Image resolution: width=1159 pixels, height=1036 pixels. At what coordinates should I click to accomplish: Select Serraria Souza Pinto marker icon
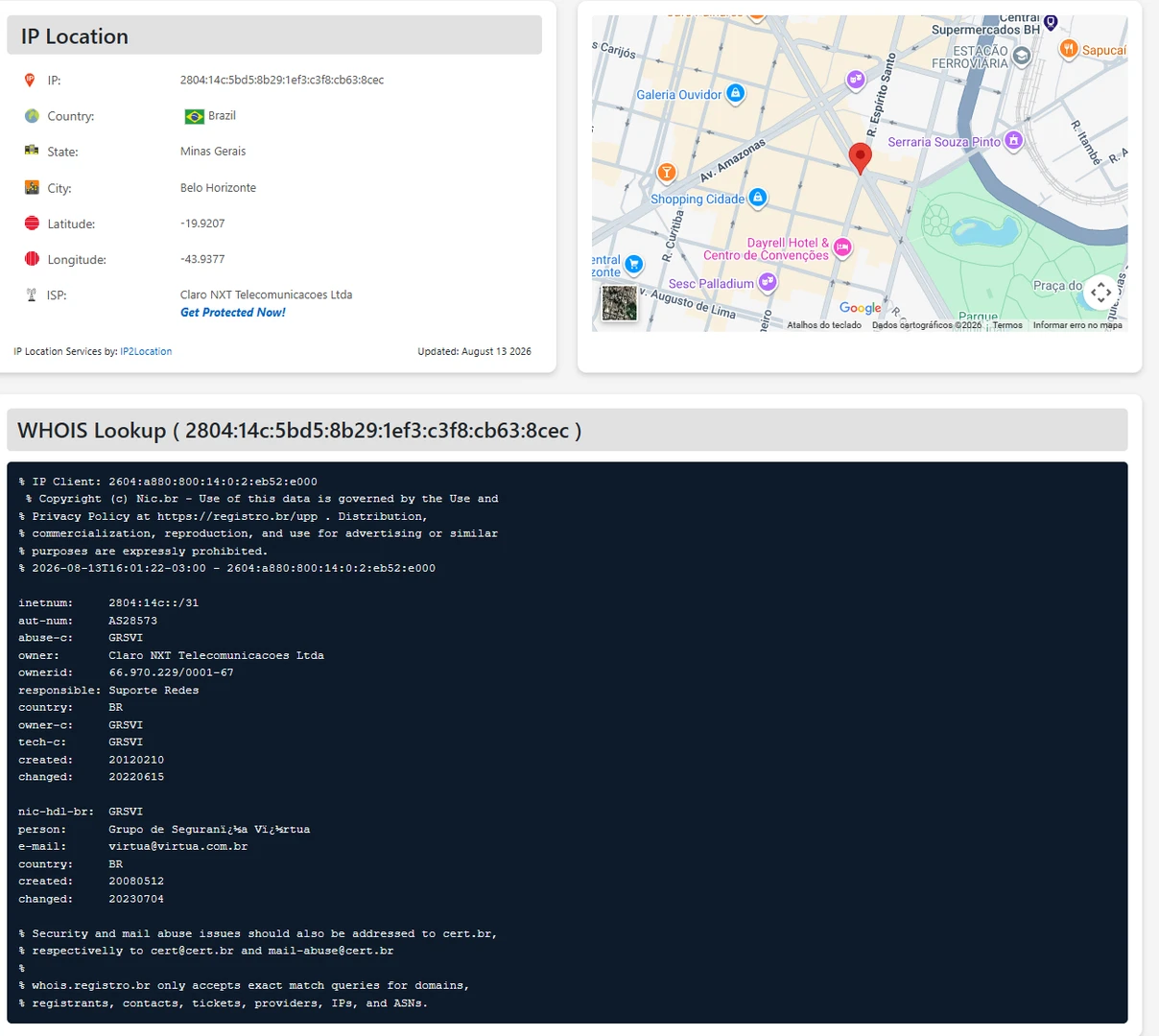pos(1014,141)
